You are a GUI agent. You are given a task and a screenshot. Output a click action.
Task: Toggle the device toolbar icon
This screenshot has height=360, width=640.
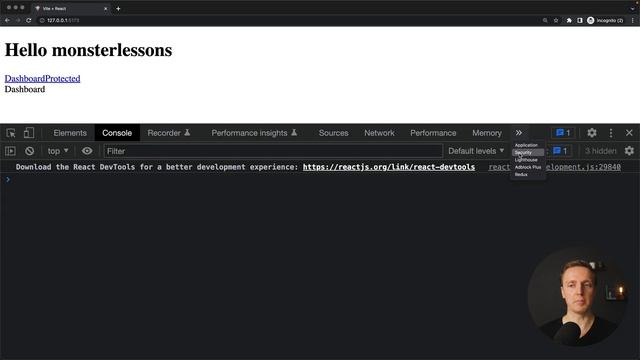pos(29,133)
